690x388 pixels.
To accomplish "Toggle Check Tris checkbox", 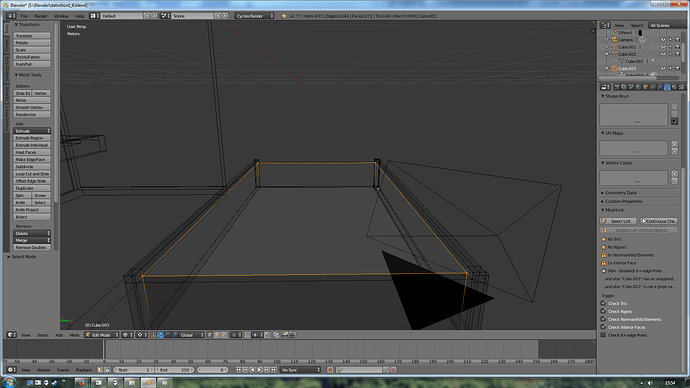I will 603,303.
